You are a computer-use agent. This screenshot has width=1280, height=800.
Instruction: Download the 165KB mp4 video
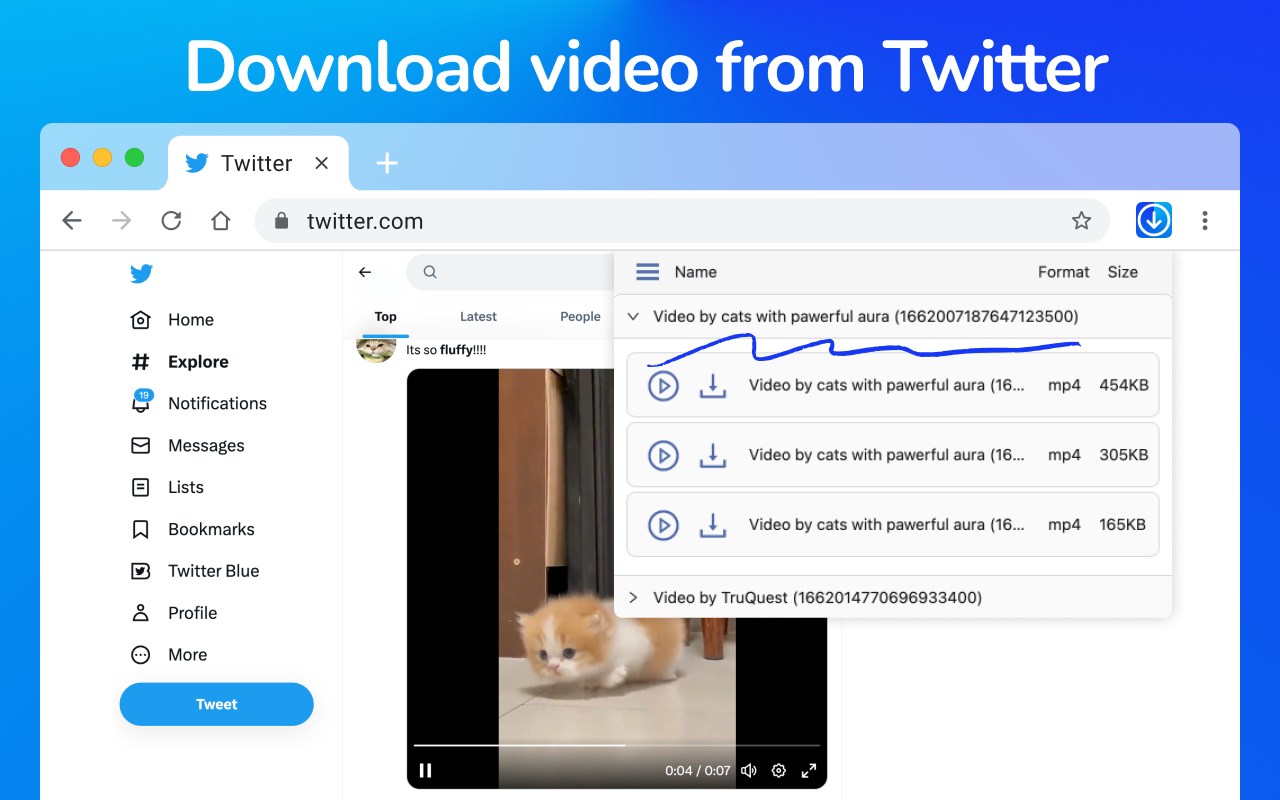[712, 525]
